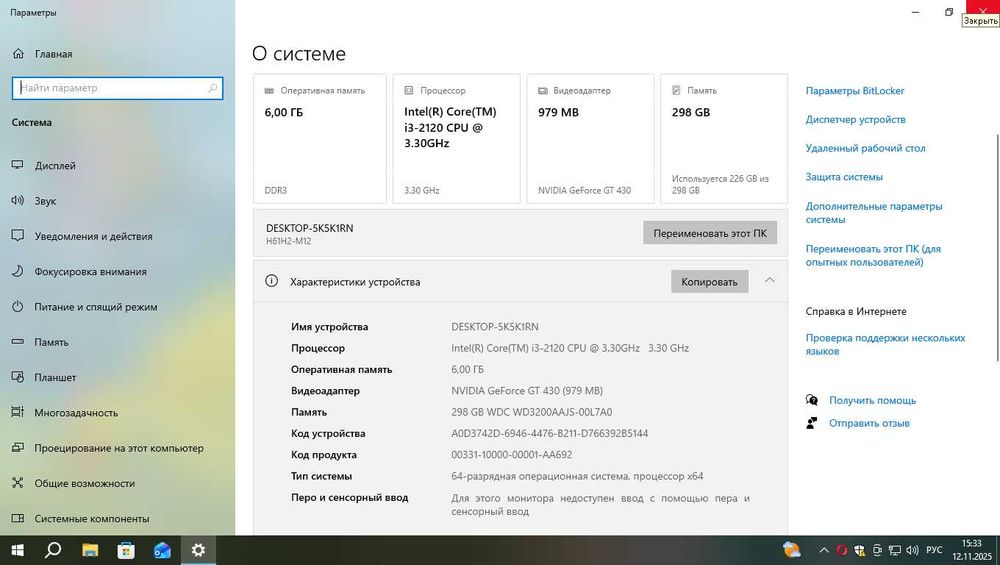
Task: Click the Память drive icon in sidebar
Action: (18, 342)
